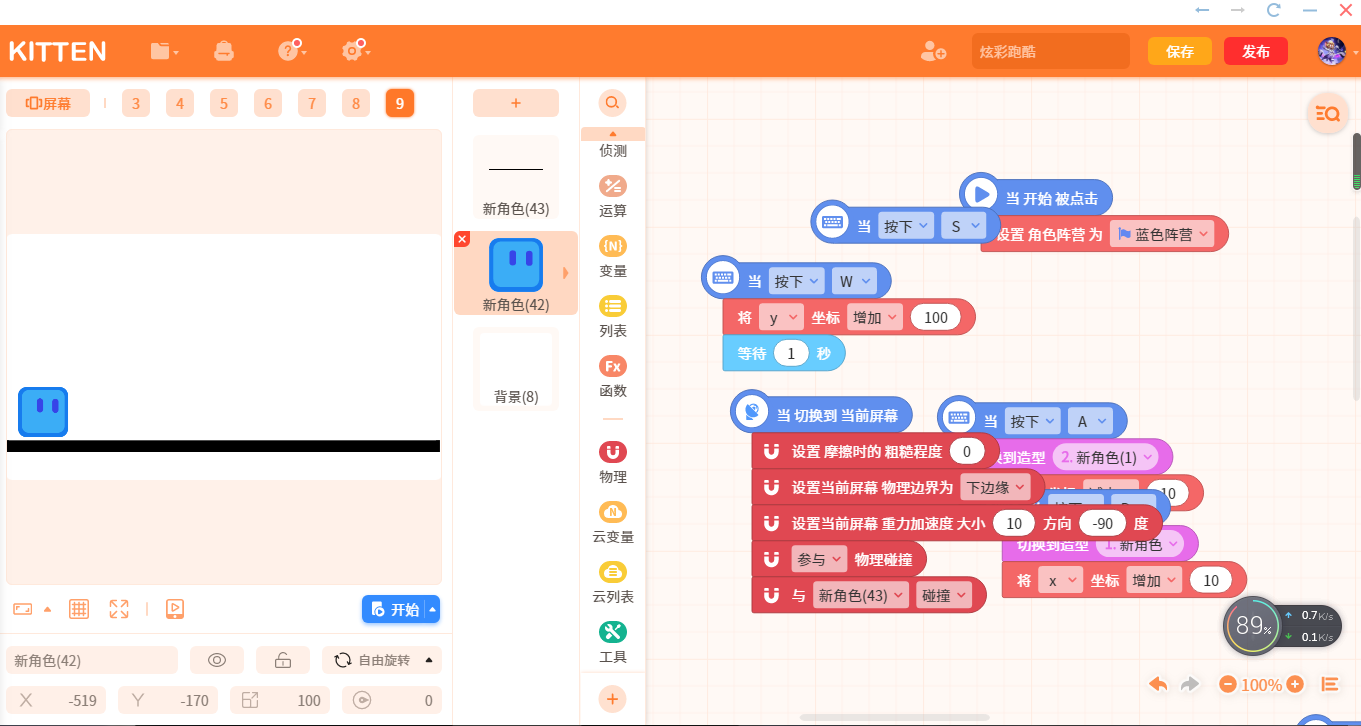
Task: Open the 自由旋转 rotation mode dropdown
Action: [382, 660]
